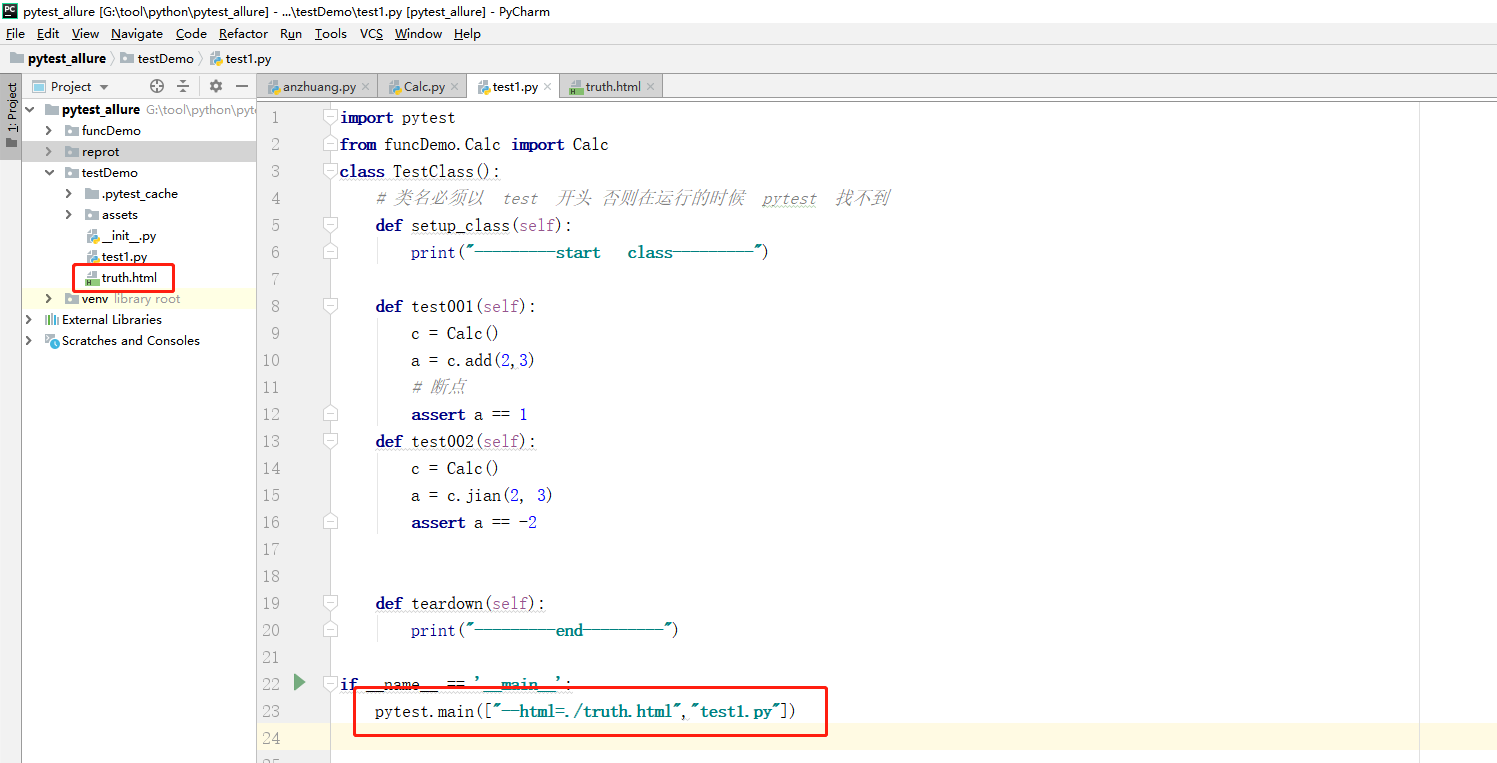Select truth.html in the project tree
This screenshot has height=763, width=1497.
(x=122, y=277)
